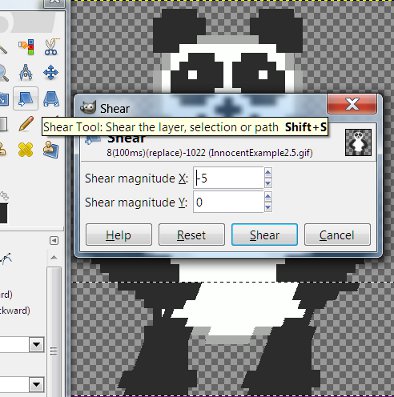Select the Select by Color tool
394x397 pixels.
[x=26, y=47]
